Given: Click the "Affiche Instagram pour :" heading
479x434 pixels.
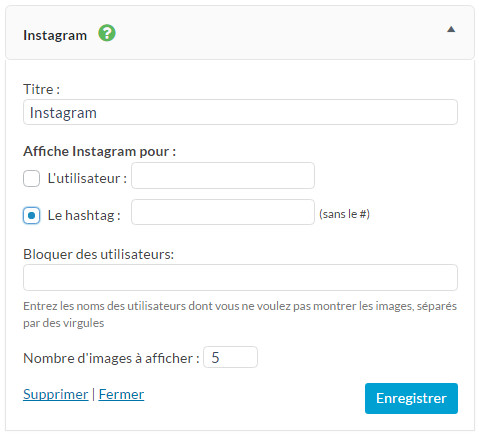Looking at the screenshot, I should point(99,151).
